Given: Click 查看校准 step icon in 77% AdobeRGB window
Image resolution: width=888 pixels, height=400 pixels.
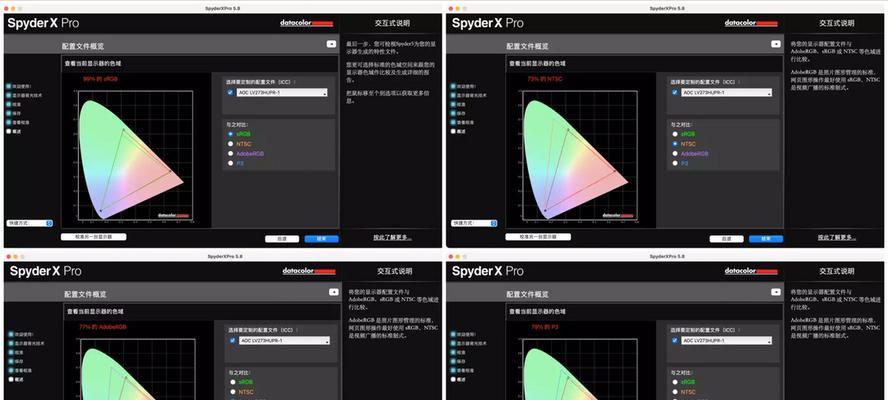Looking at the screenshot, I should pyautogui.click(x=11, y=370).
